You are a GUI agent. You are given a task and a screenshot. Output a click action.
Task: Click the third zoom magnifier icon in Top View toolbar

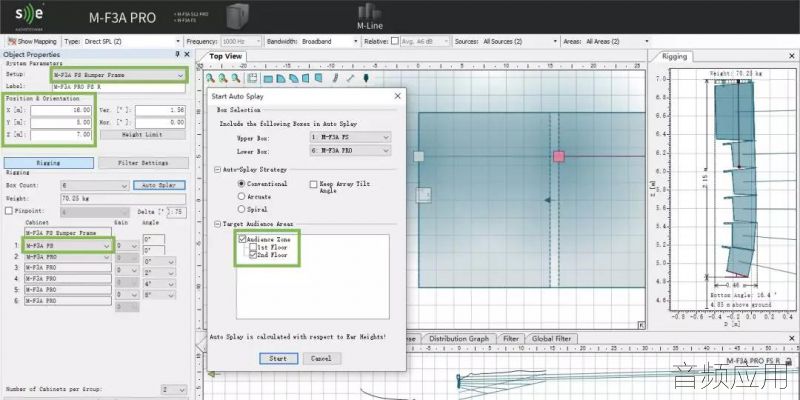click(x=235, y=78)
